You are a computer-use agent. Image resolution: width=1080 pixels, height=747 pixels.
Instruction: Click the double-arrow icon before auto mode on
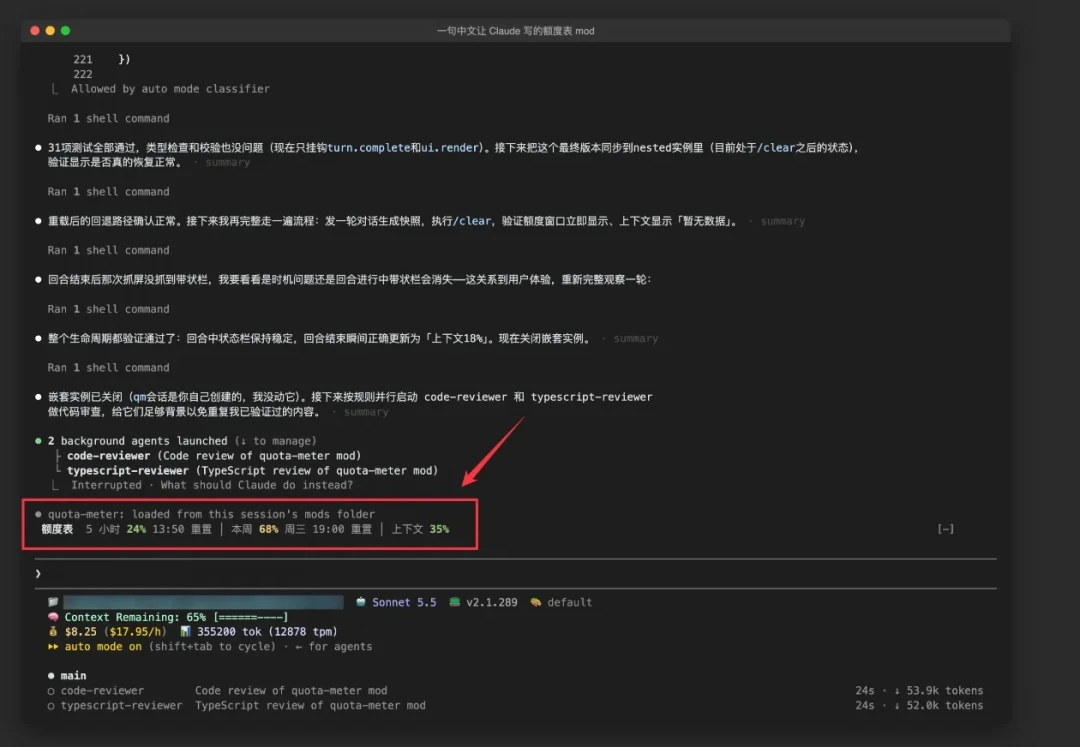(x=53, y=646)
